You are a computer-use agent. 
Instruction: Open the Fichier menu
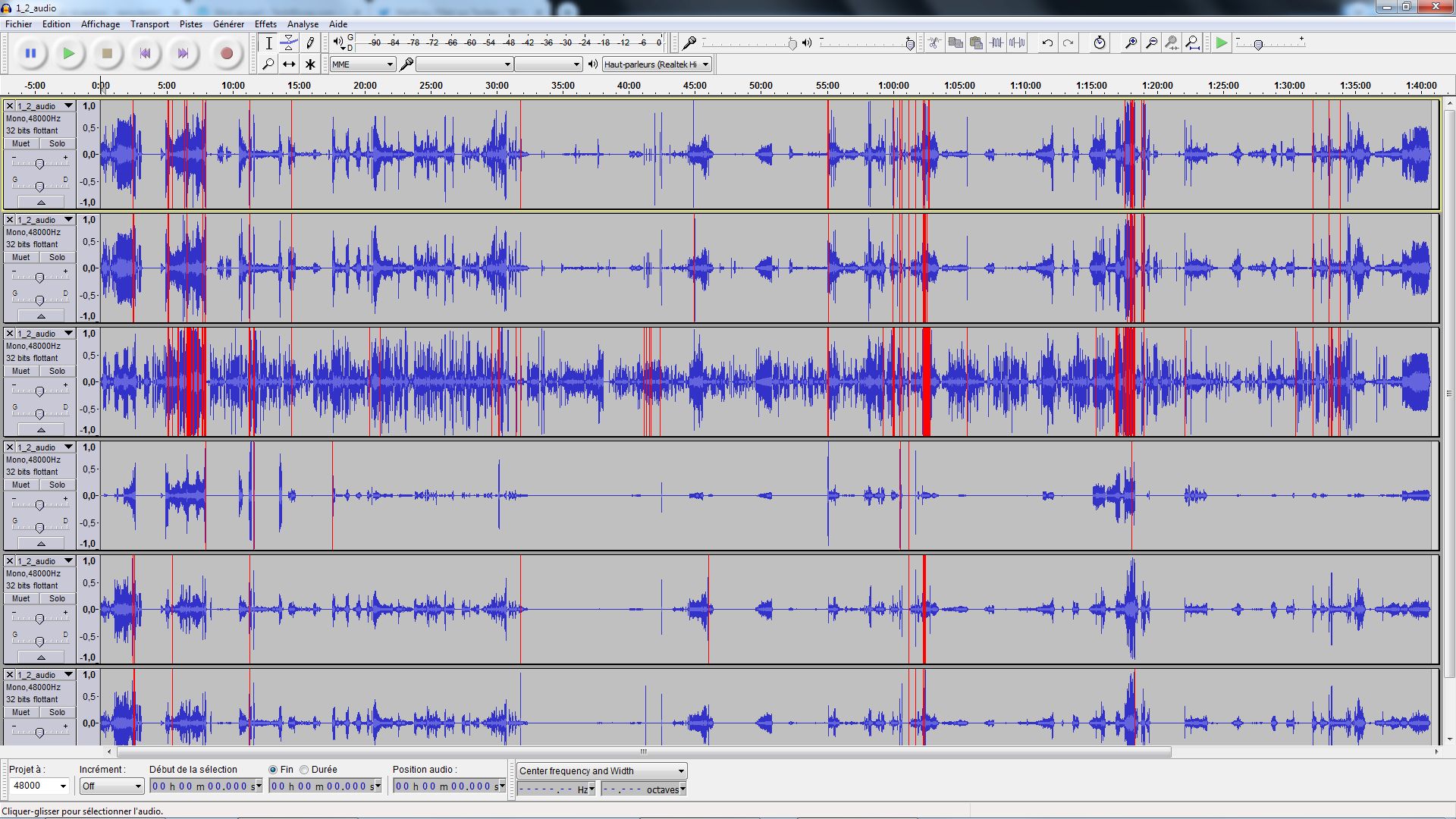(x=18, y=24)
